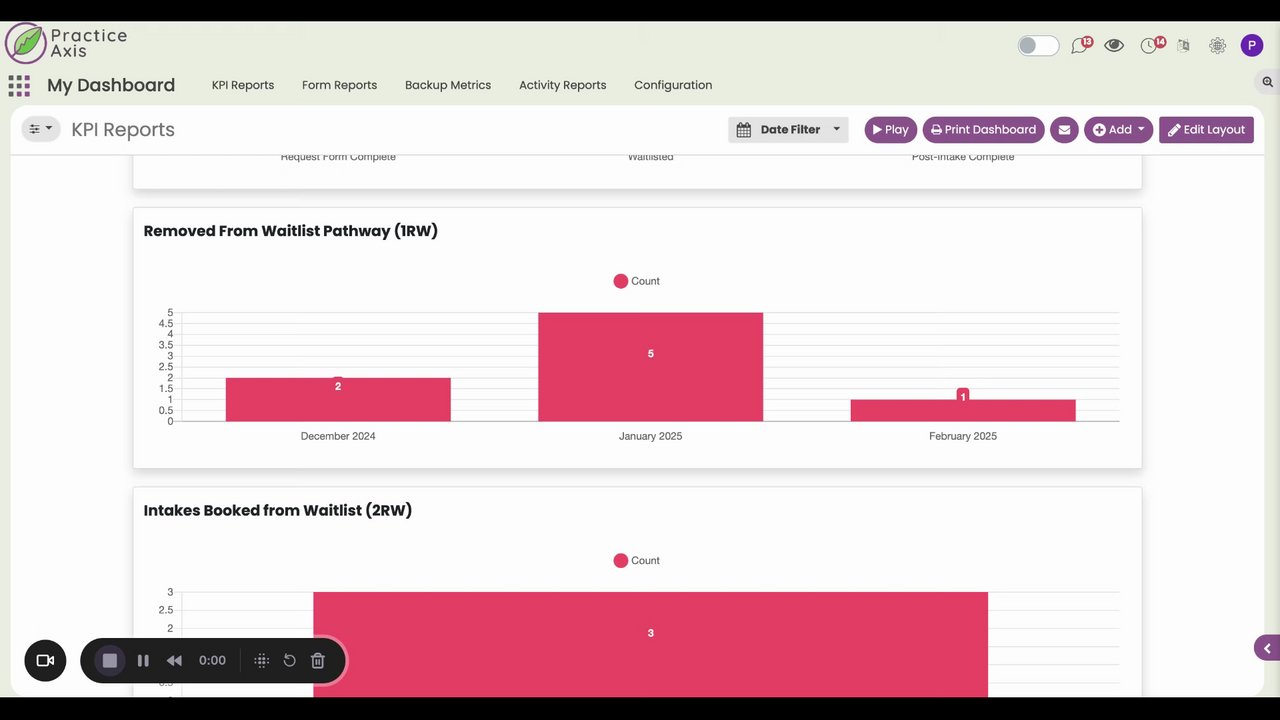Expand the filter sliders dropdown beside KPI Reports
The width and height of the screenshot is (1280, 720).
[x=41, y=129]
